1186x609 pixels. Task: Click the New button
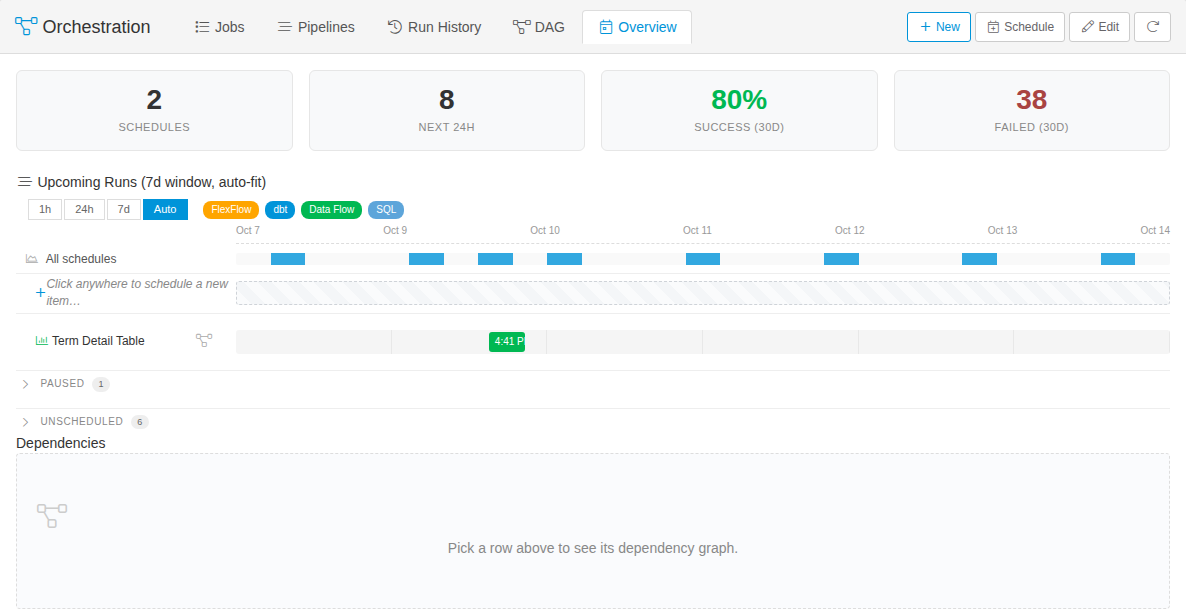[939, 26]
